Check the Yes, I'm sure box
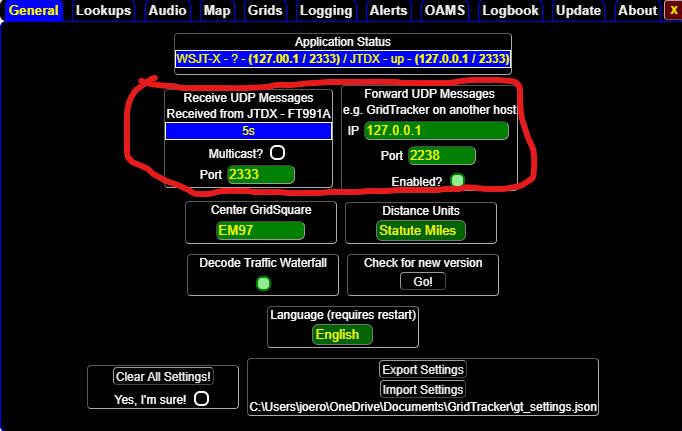This screenshot has height=431, width=682. pyautogui.click(x=201, y=398)
